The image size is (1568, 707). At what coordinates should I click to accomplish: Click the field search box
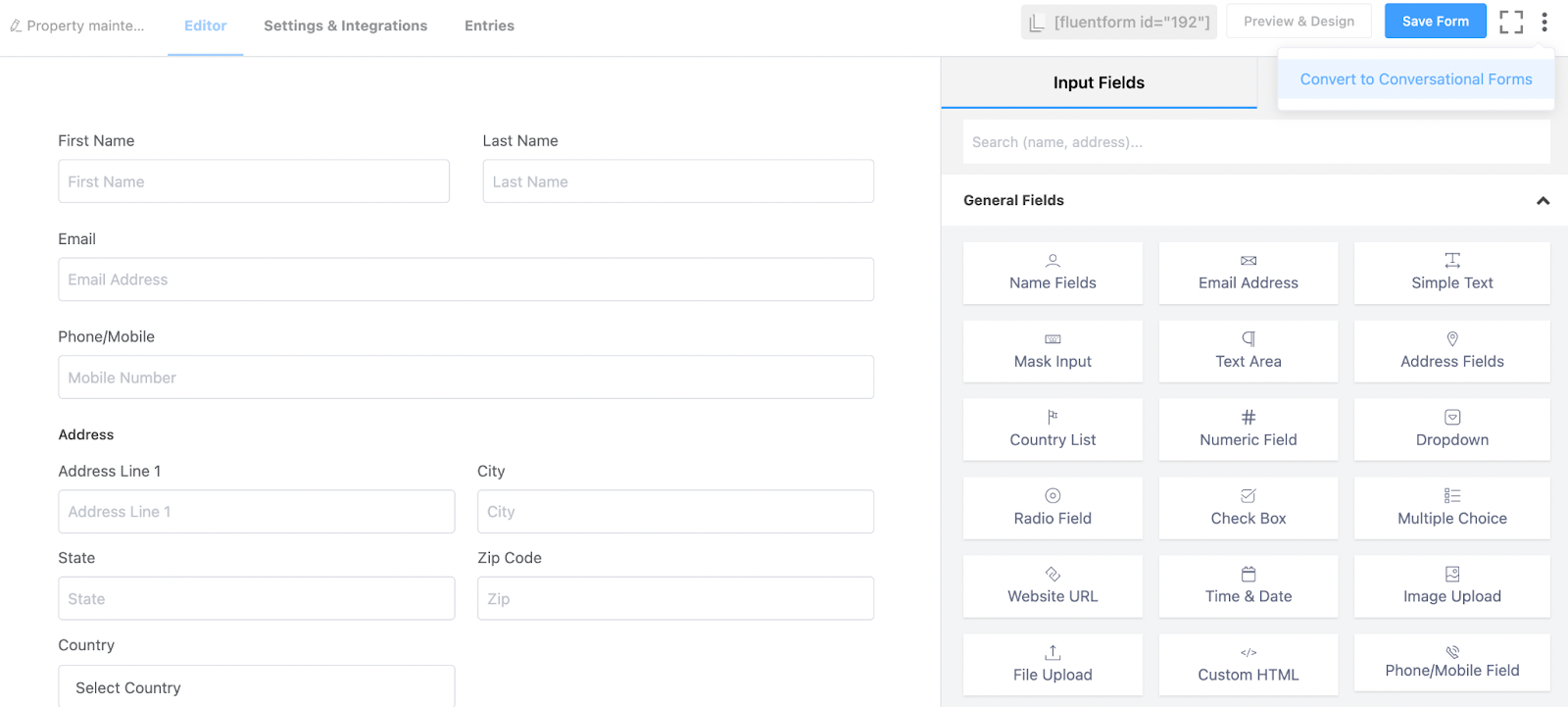pos(1255,142)
